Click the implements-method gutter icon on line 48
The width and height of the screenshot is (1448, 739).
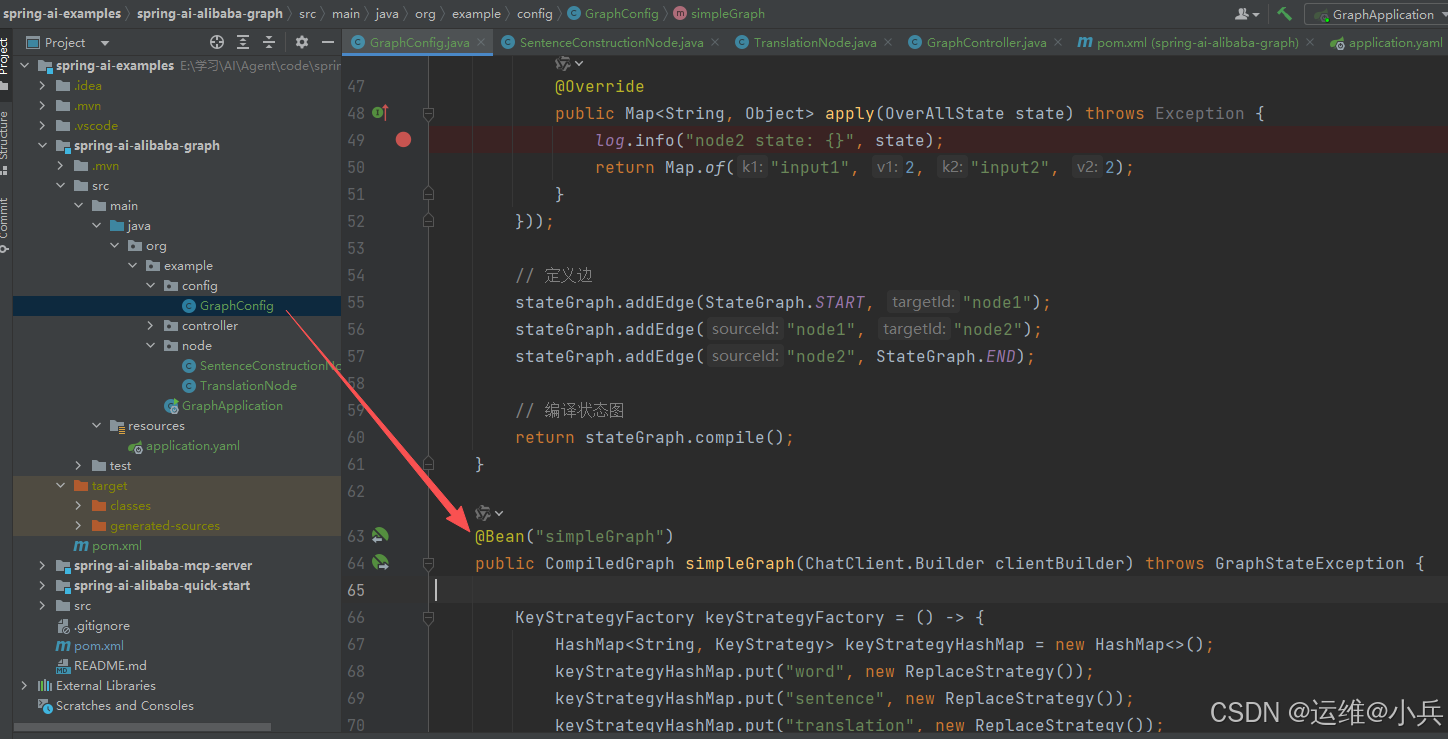380,113
